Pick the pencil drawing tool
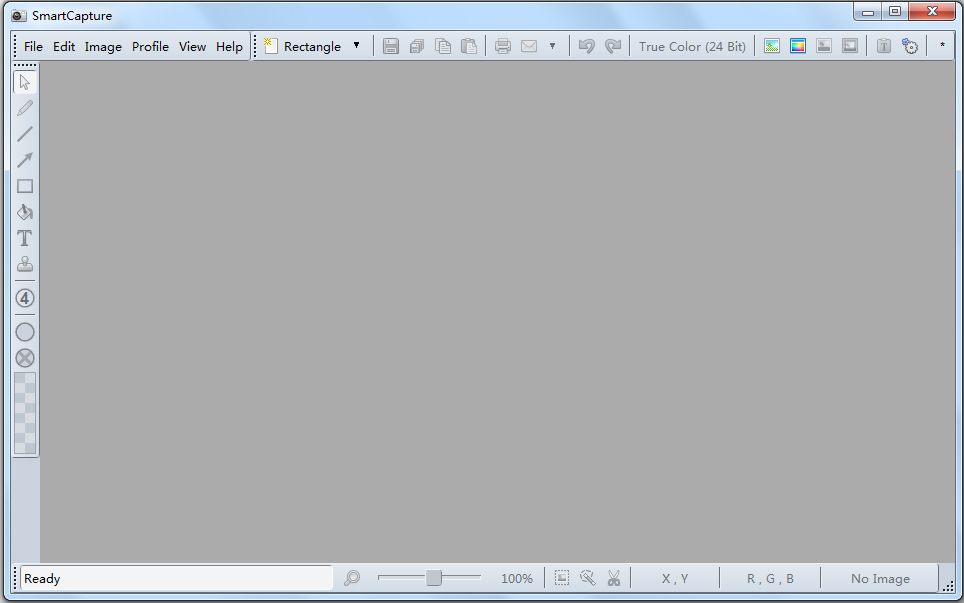 [25, 108]
